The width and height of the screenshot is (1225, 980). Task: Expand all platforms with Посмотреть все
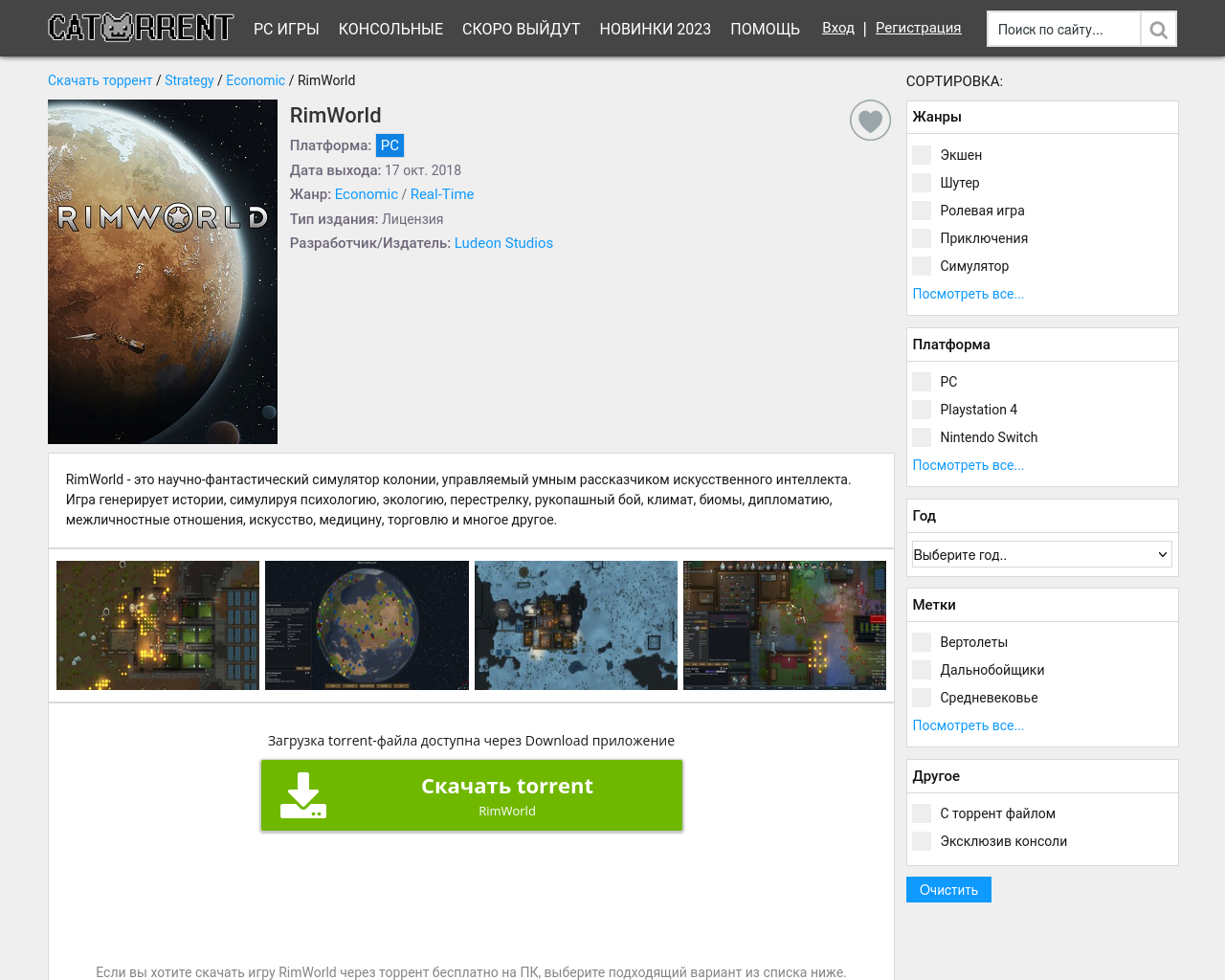[969, 465]
